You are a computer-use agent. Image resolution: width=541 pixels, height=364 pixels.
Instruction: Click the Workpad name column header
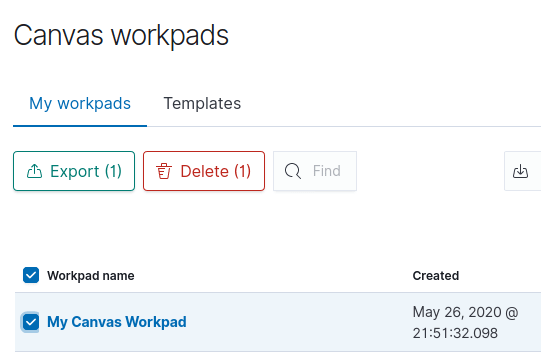tap(91, 276)
